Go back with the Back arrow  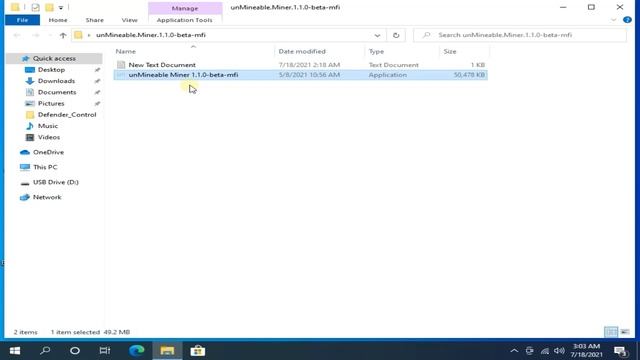point(17,36)
